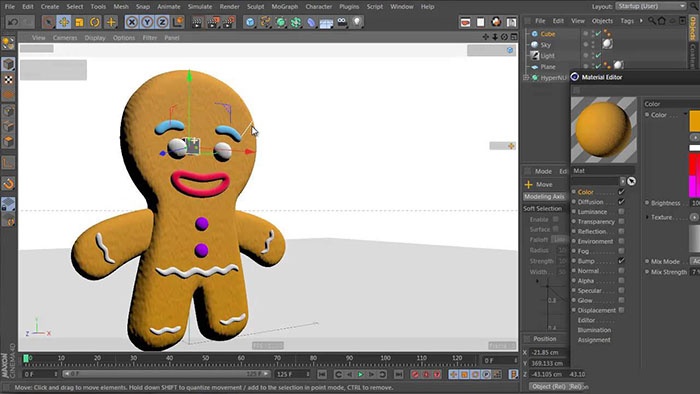Open the green generators (subdivision) icon

(x=280, y=21)
